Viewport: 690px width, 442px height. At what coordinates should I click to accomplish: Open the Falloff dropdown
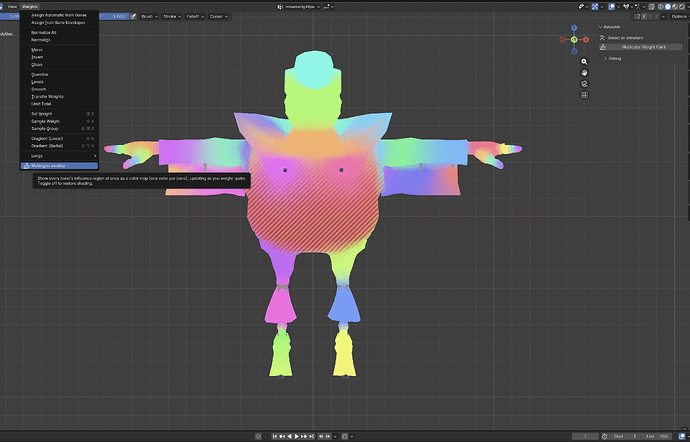click(195, 16)
